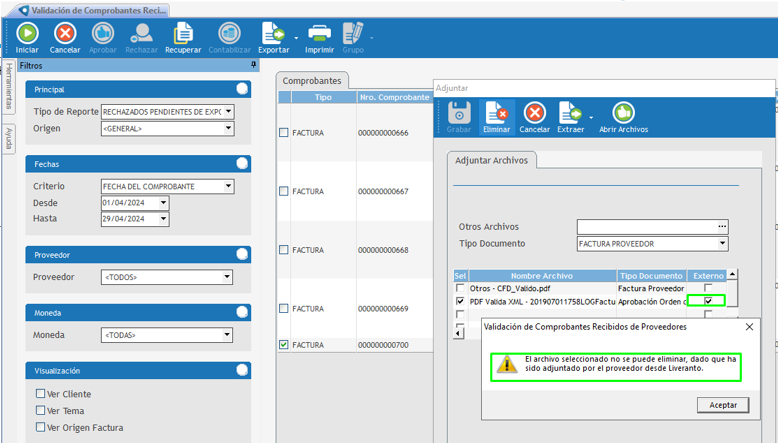
Task: Open the Origen dropdown
Action: coord(228,128)
